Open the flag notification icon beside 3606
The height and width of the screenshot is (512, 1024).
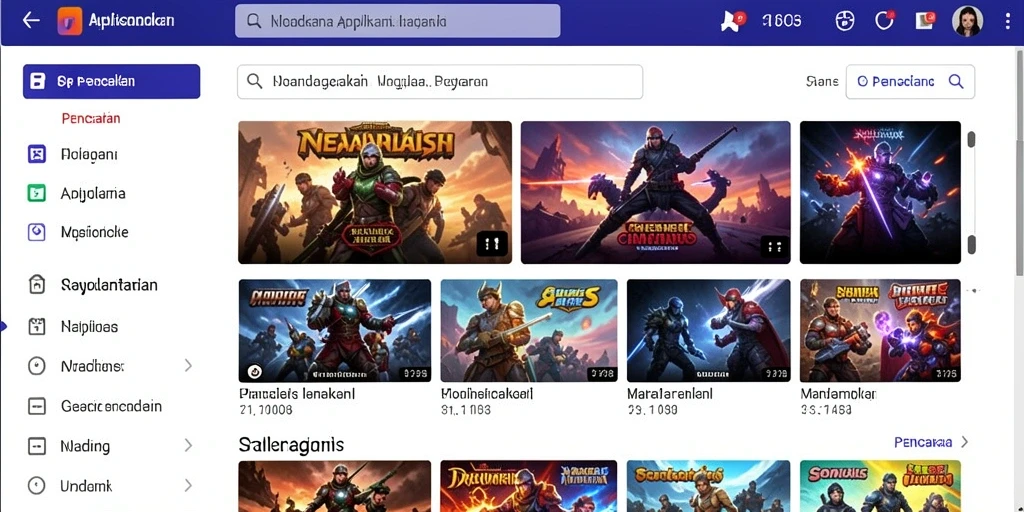(x=732, y=22)
